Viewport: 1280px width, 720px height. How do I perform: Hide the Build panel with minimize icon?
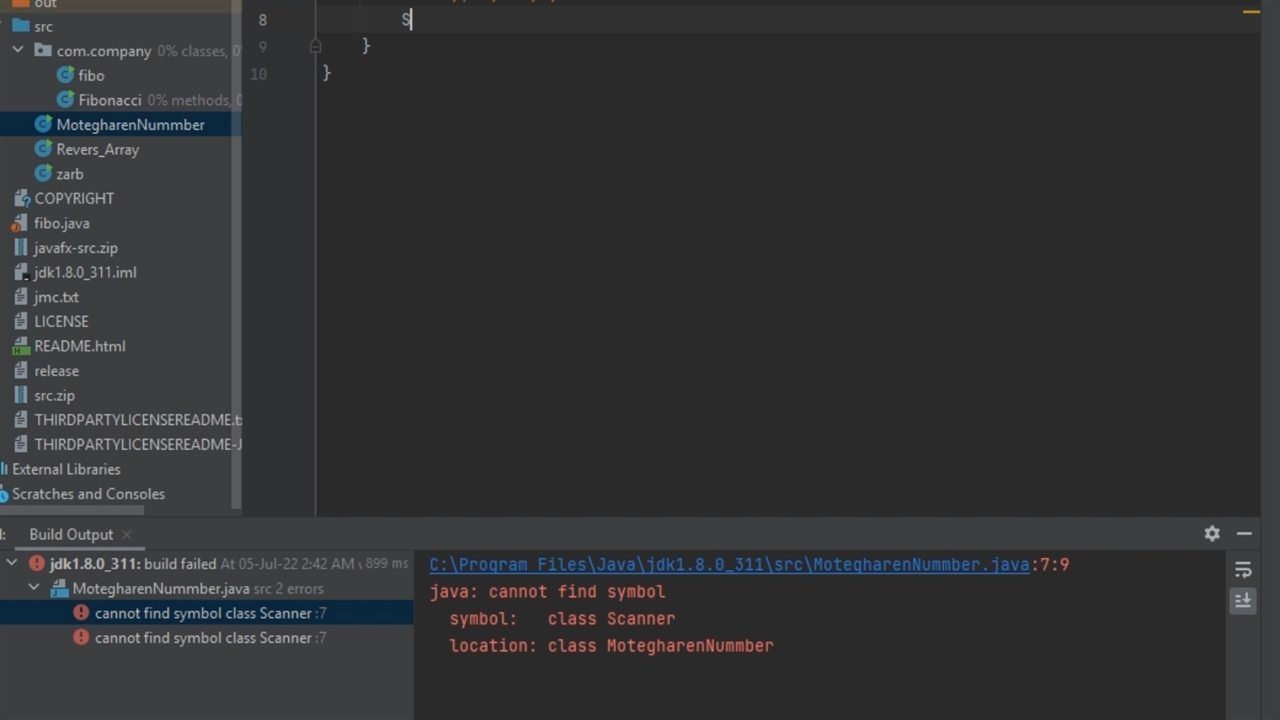[1244, 534]
